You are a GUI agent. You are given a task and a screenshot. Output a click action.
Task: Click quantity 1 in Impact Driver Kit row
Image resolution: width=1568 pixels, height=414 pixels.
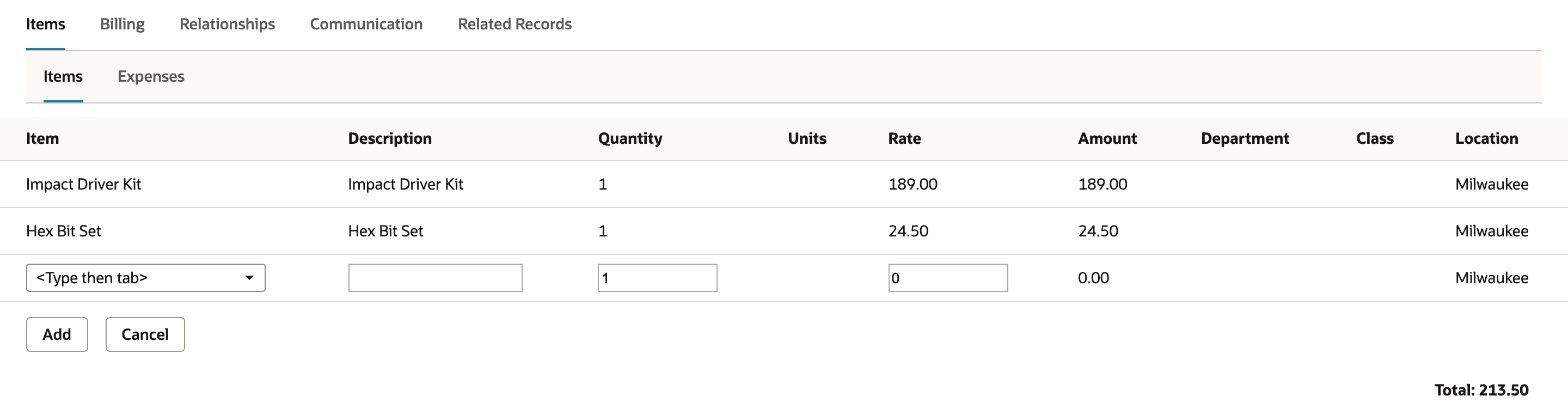603,185
